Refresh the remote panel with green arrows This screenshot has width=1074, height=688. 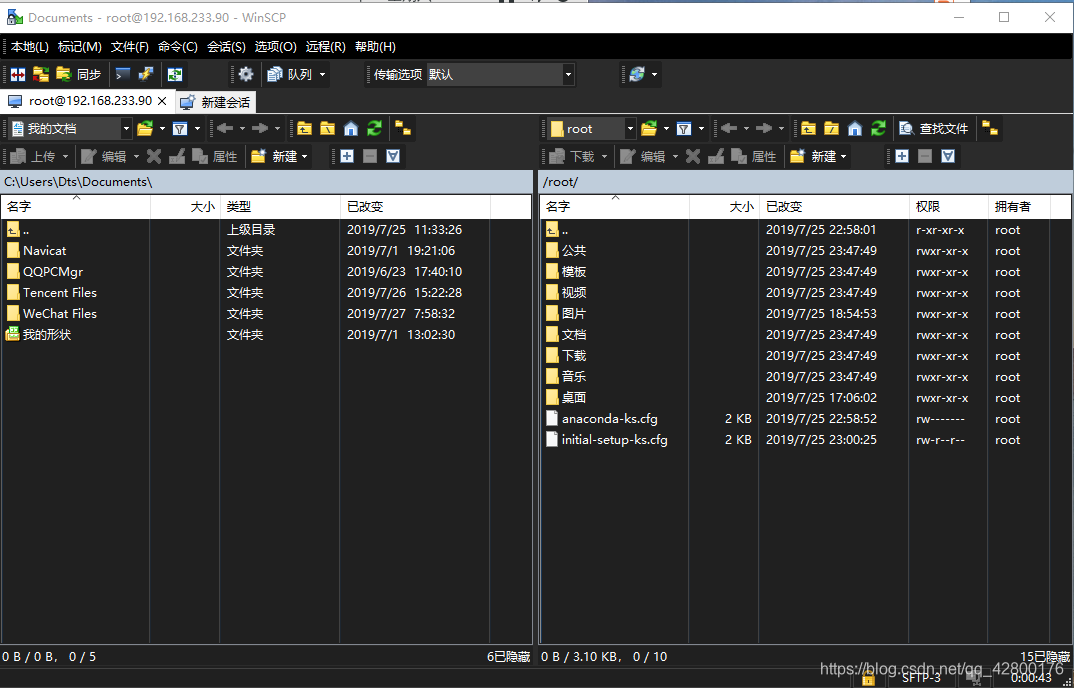878,128
